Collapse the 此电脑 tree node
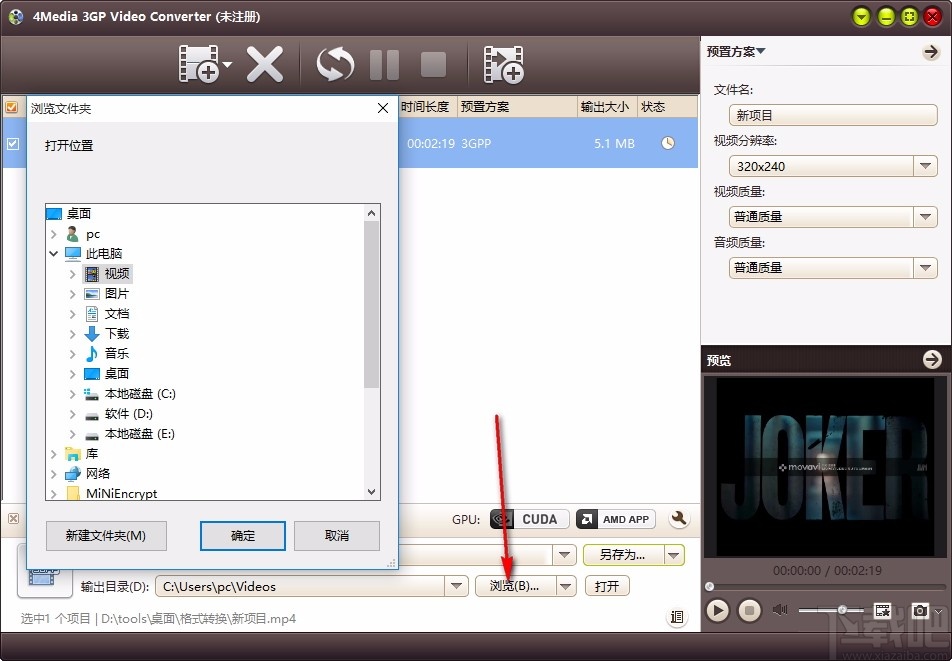952x661 pixels. point(54,253)
